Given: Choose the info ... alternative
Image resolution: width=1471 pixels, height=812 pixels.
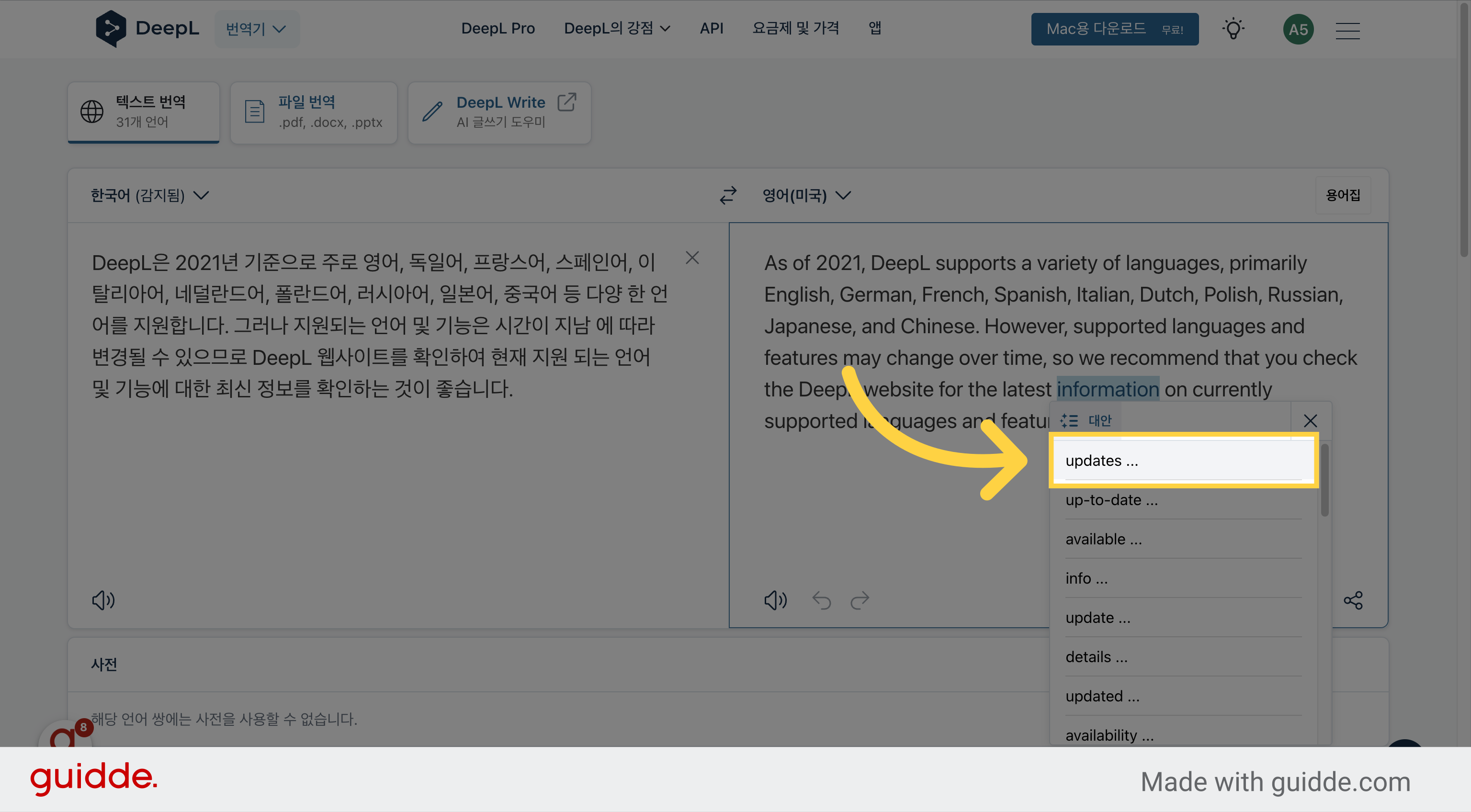Looking at the screenshot, I should pyautogui.click(x=1183, y=578).
